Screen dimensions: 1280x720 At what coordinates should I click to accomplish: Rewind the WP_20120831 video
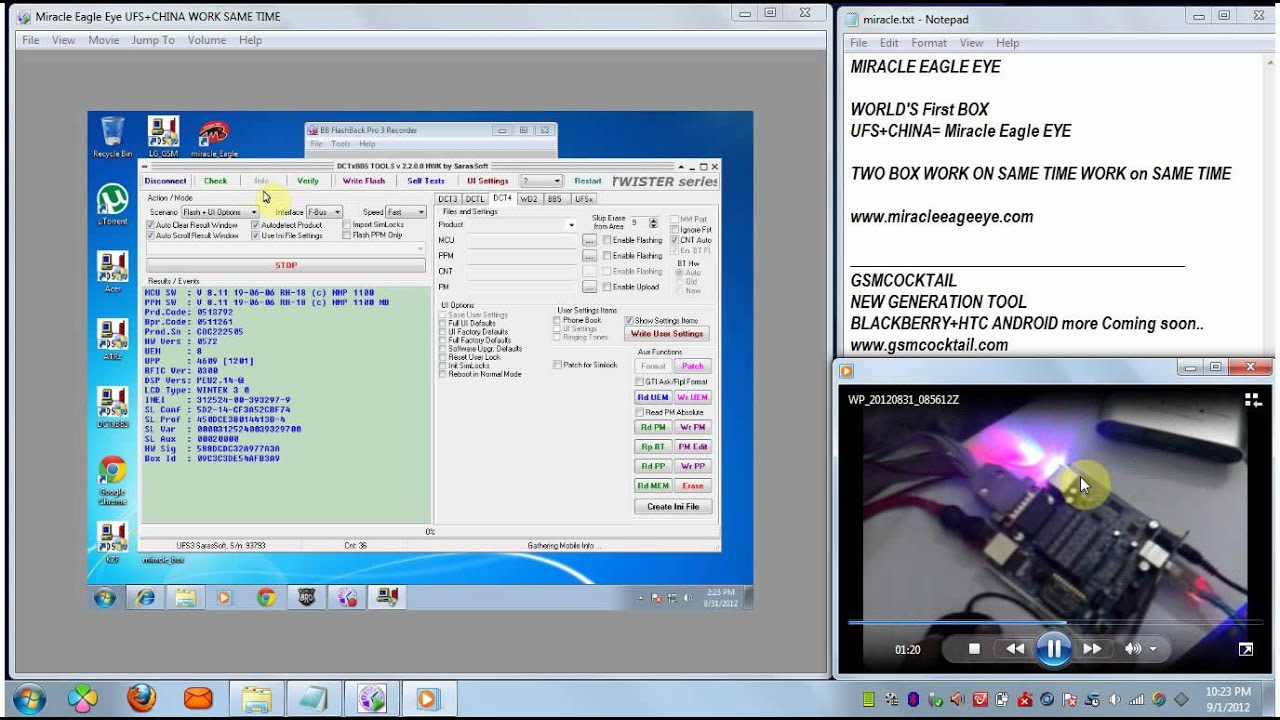tap(1015, 649)
